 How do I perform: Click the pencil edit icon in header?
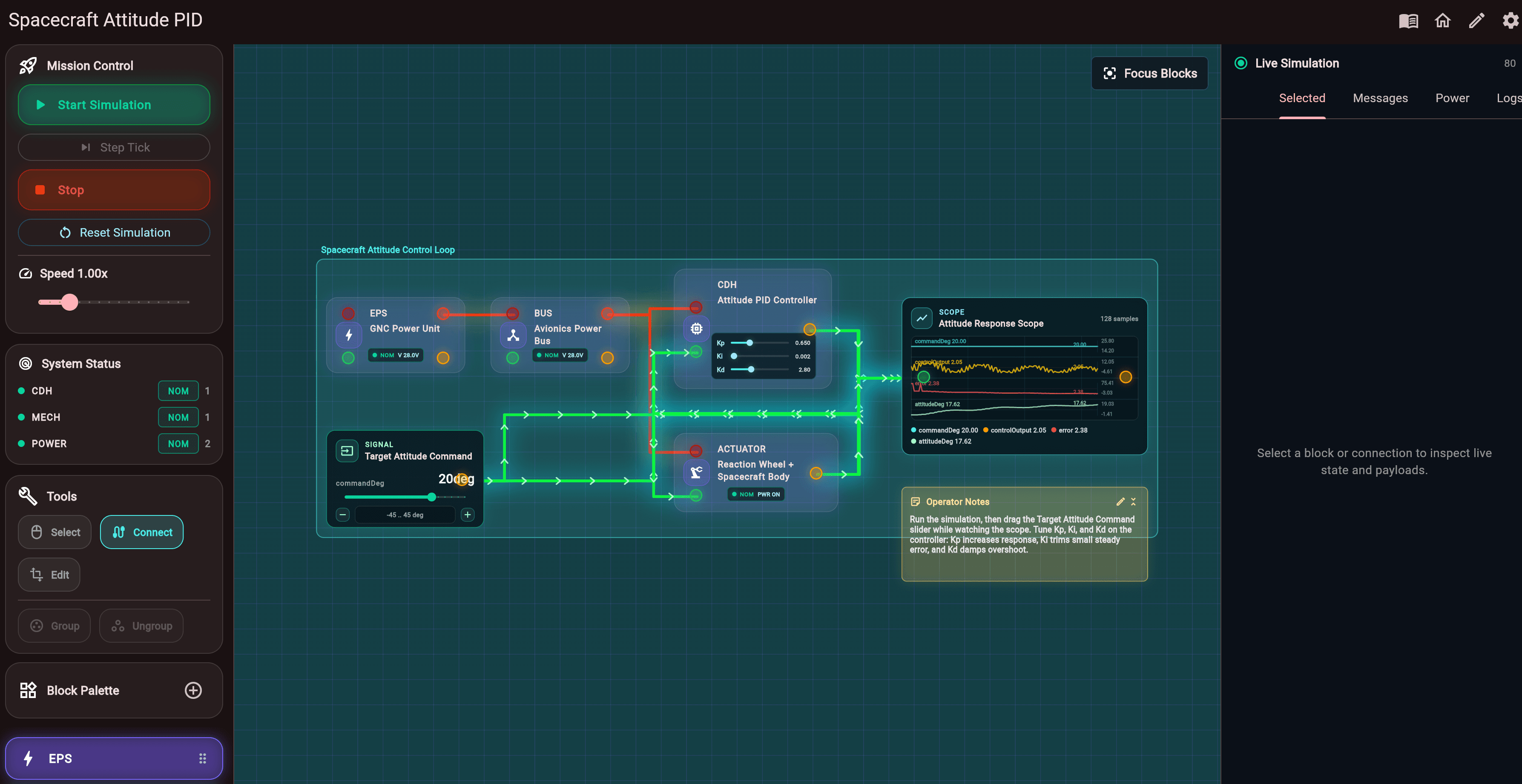[1476, 21]
